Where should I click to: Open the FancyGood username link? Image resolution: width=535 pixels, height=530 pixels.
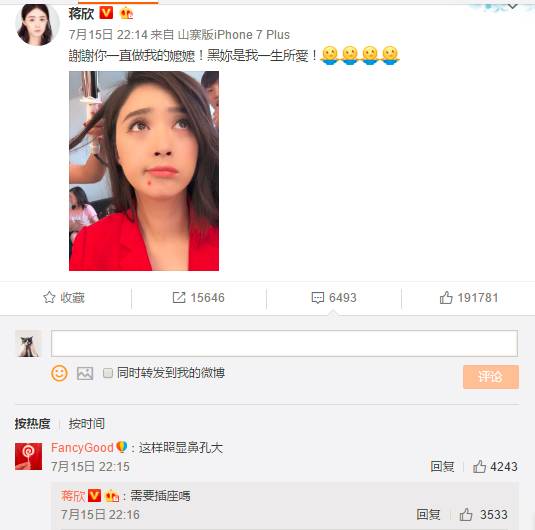pyautogui.click(x=82, y=447)
